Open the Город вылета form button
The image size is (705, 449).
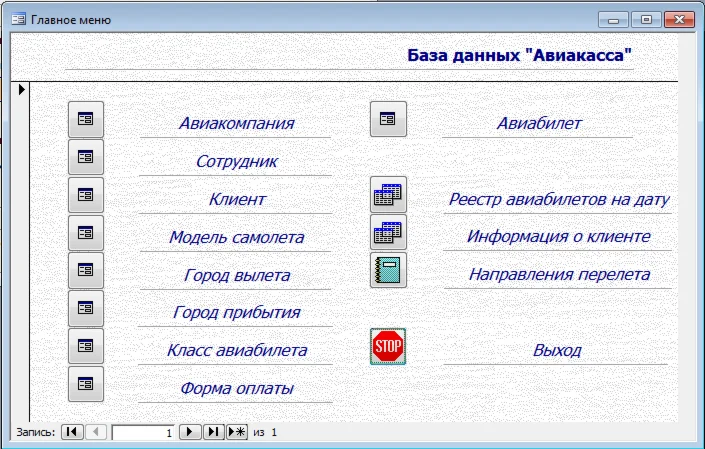86,270
